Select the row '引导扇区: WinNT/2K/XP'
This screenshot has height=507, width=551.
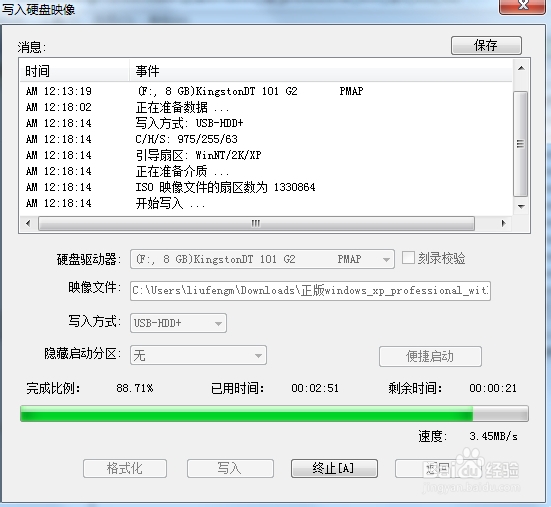pyautogui.click(x=266, y=155)
